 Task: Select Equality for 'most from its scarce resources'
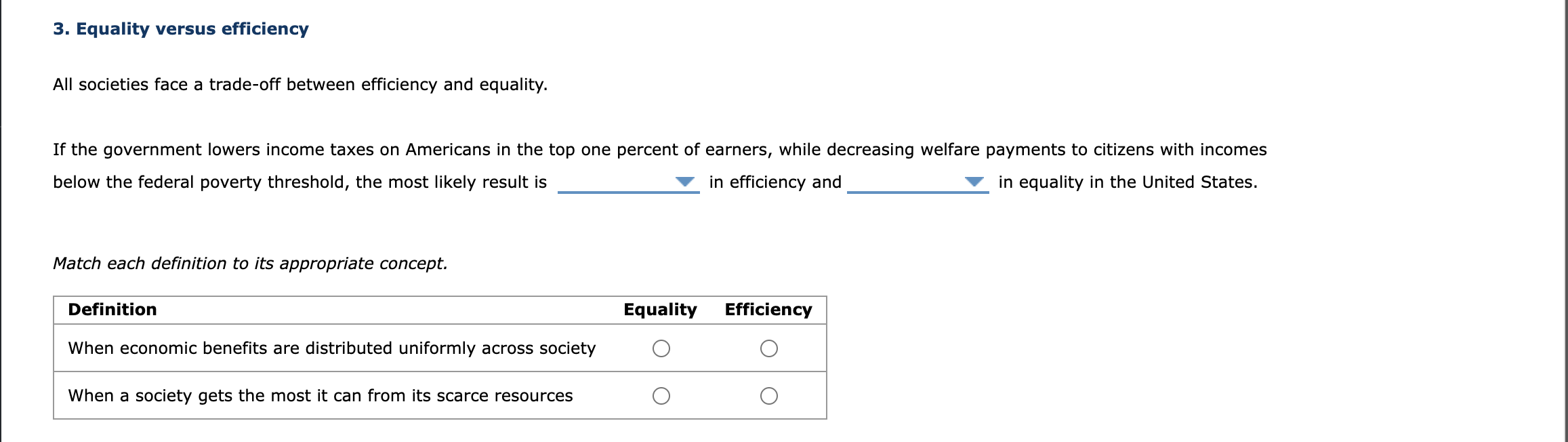661,396
